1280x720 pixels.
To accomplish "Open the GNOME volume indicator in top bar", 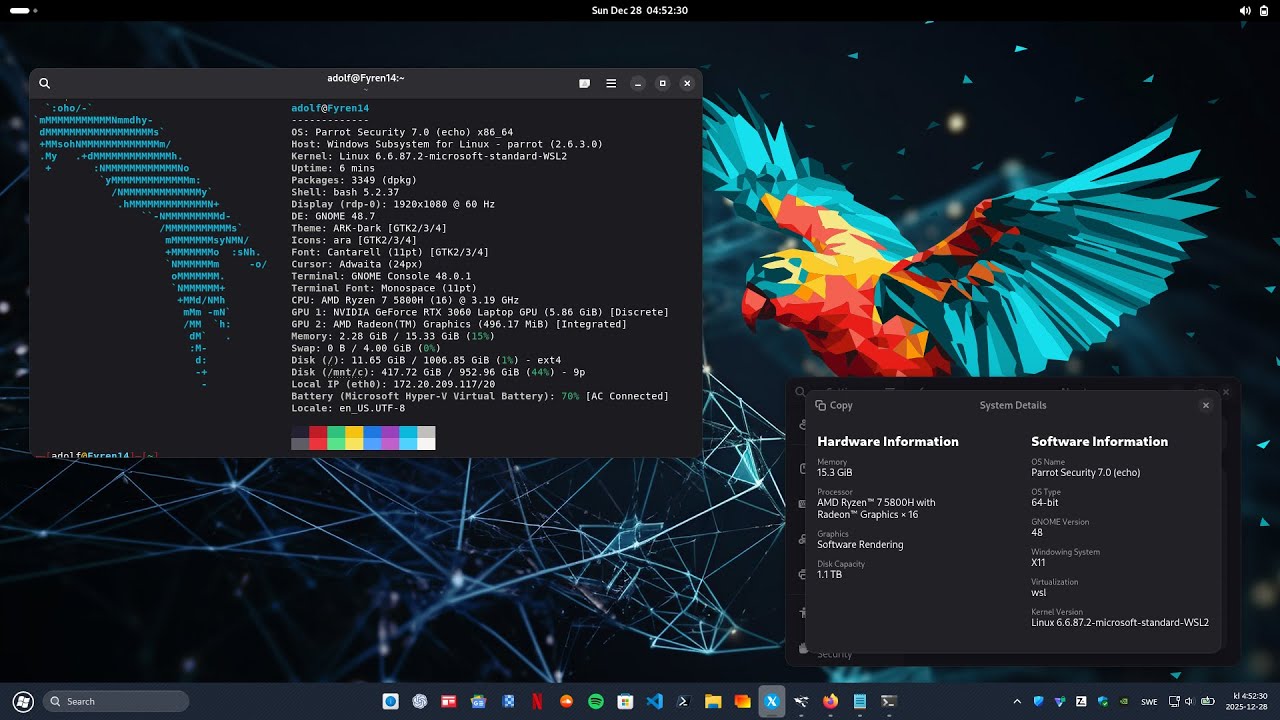I will [1245, 10].
